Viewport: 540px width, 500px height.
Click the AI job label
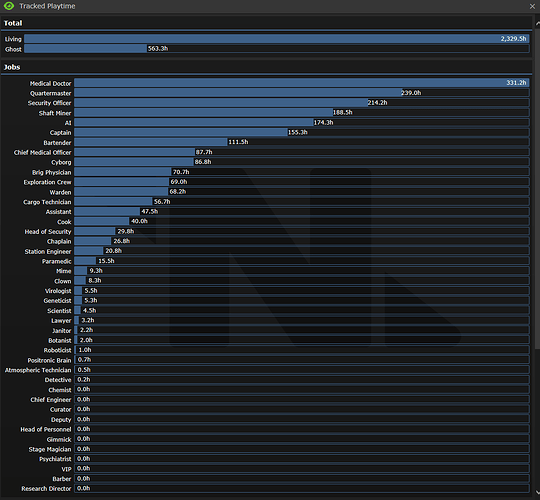click(68, 123)
